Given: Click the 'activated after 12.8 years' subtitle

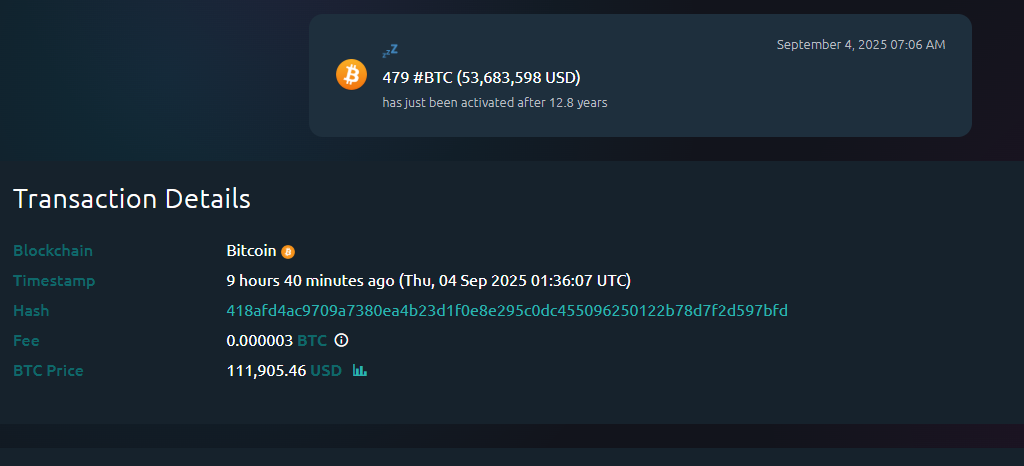Looking at the screenshot, I should (494, 102).
